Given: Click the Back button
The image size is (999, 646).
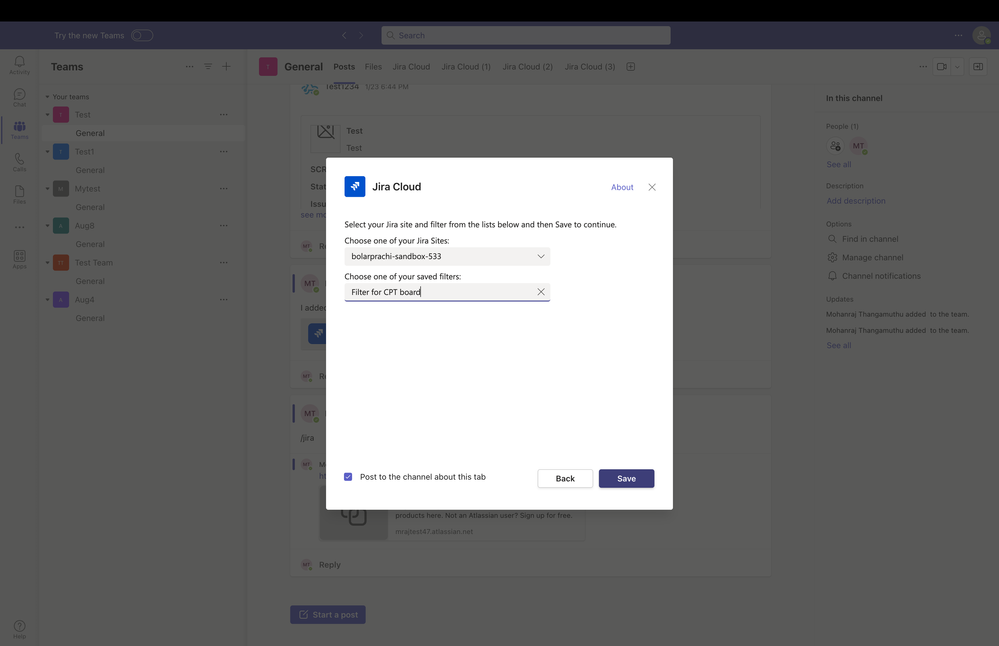Looking at the screenshot, I should pyautogui.click(x=565, y=478).
